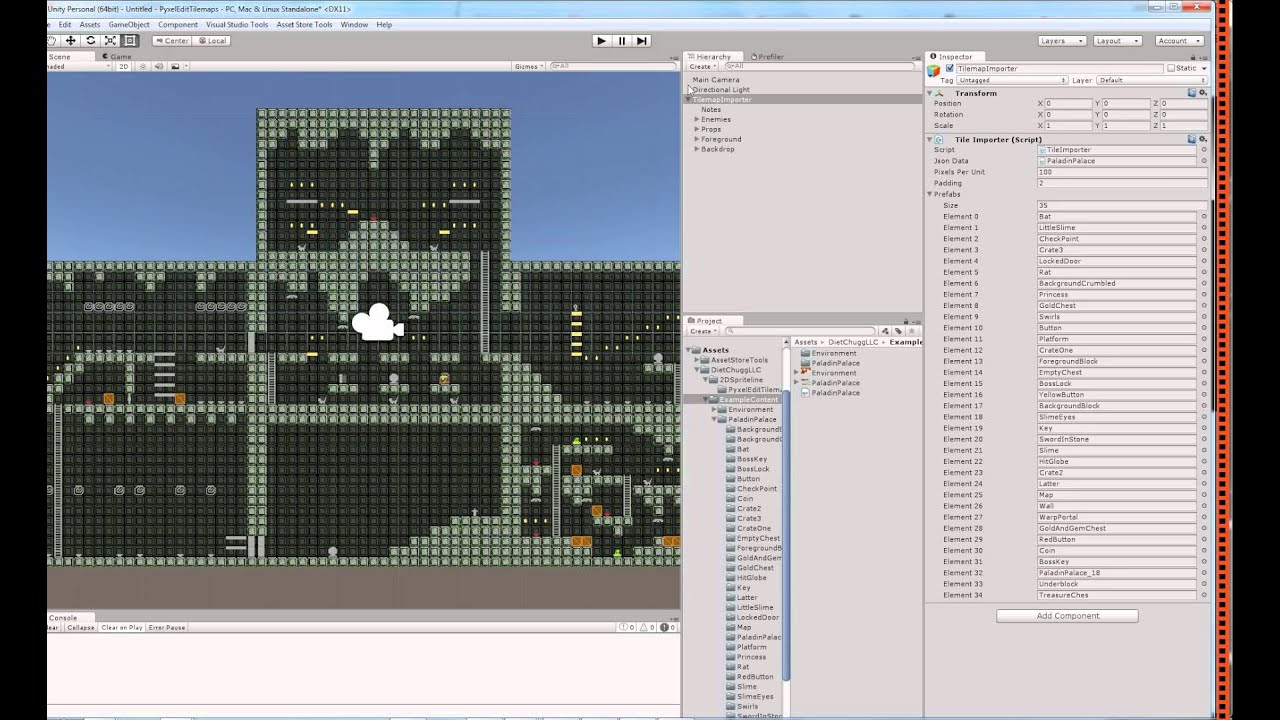1280x720 pixels.
Task: Select Main Camera in Hierarchy
Action: coord(716,80)
